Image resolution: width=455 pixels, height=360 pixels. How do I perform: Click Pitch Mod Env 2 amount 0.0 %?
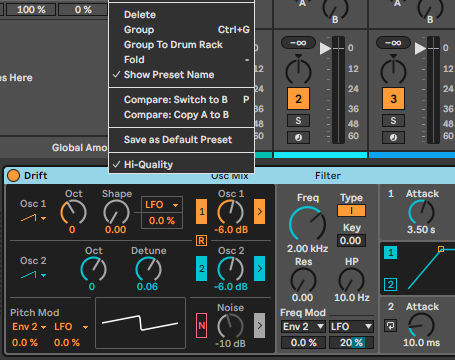click(x=25, y=342)
